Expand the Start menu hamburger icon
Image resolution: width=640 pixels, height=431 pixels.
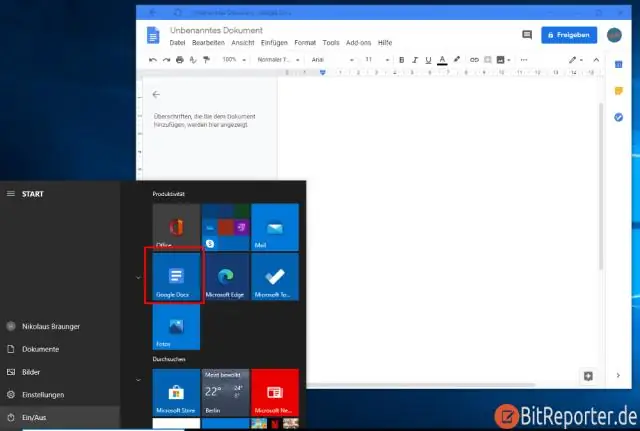click(11, 194)
